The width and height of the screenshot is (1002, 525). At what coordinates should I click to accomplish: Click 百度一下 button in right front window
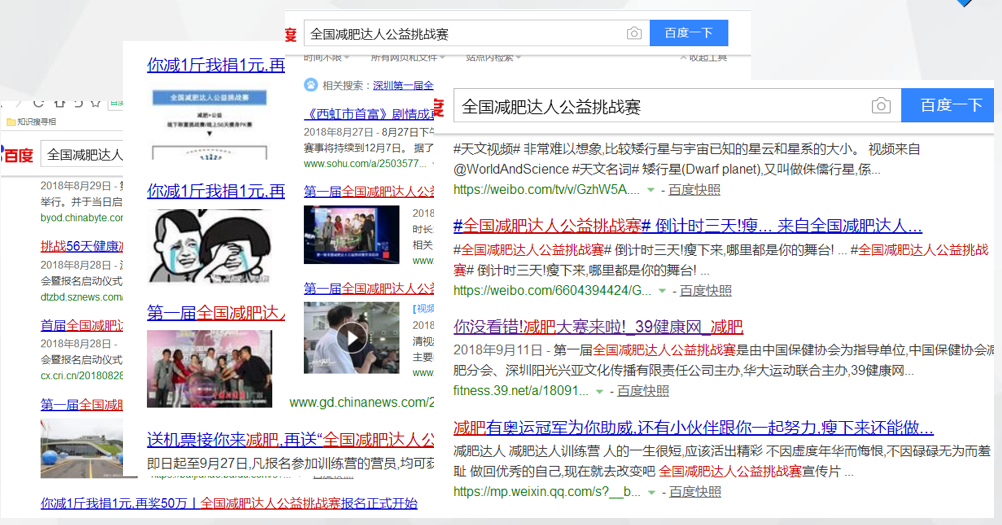click(950, 105)
